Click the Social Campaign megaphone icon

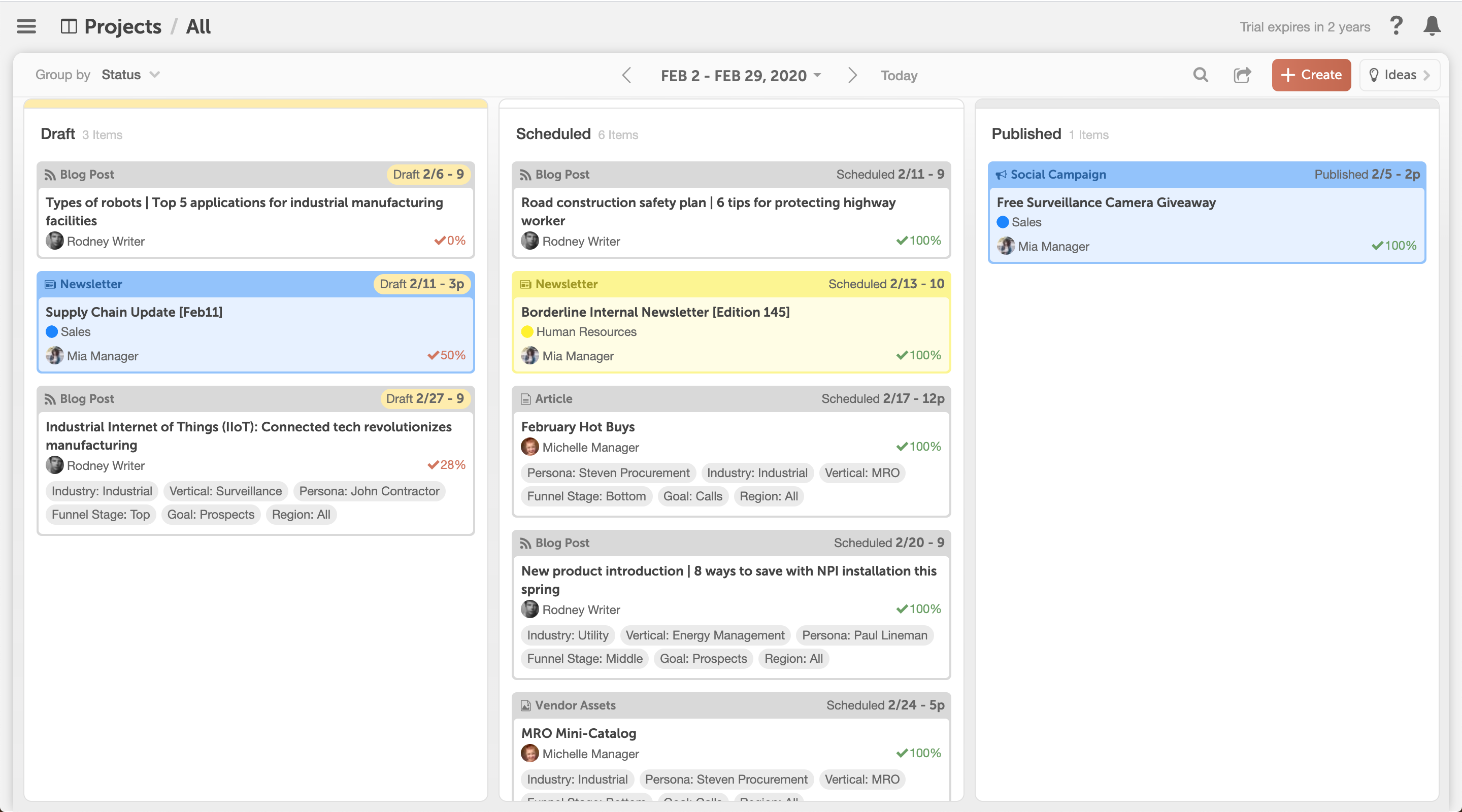1001,175
